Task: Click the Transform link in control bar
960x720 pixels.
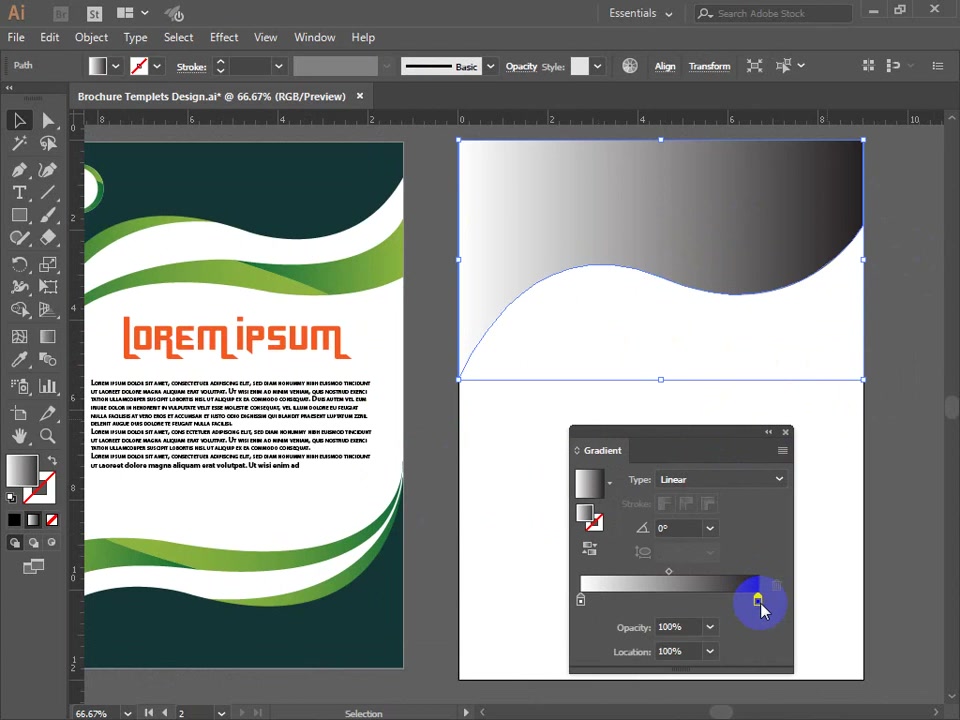Action: click(709, 66)
